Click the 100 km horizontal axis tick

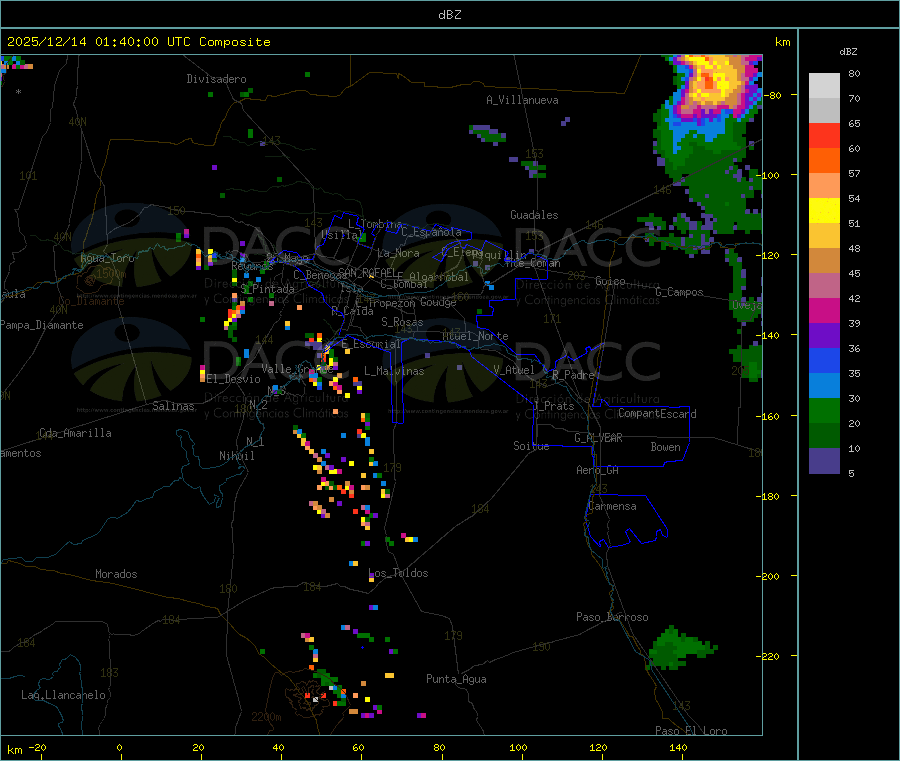pos(518,747)
